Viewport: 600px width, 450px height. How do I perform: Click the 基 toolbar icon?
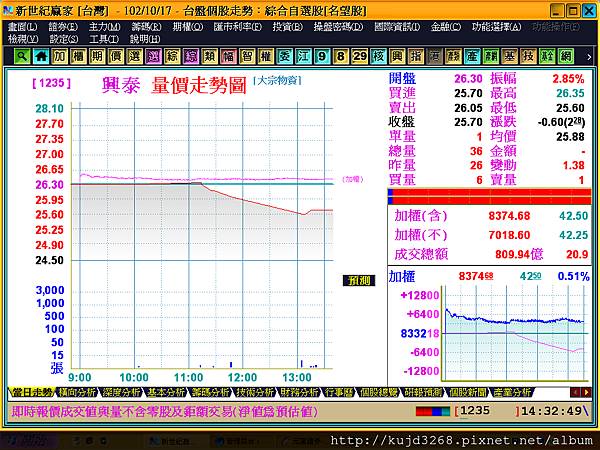pos(510,57)
